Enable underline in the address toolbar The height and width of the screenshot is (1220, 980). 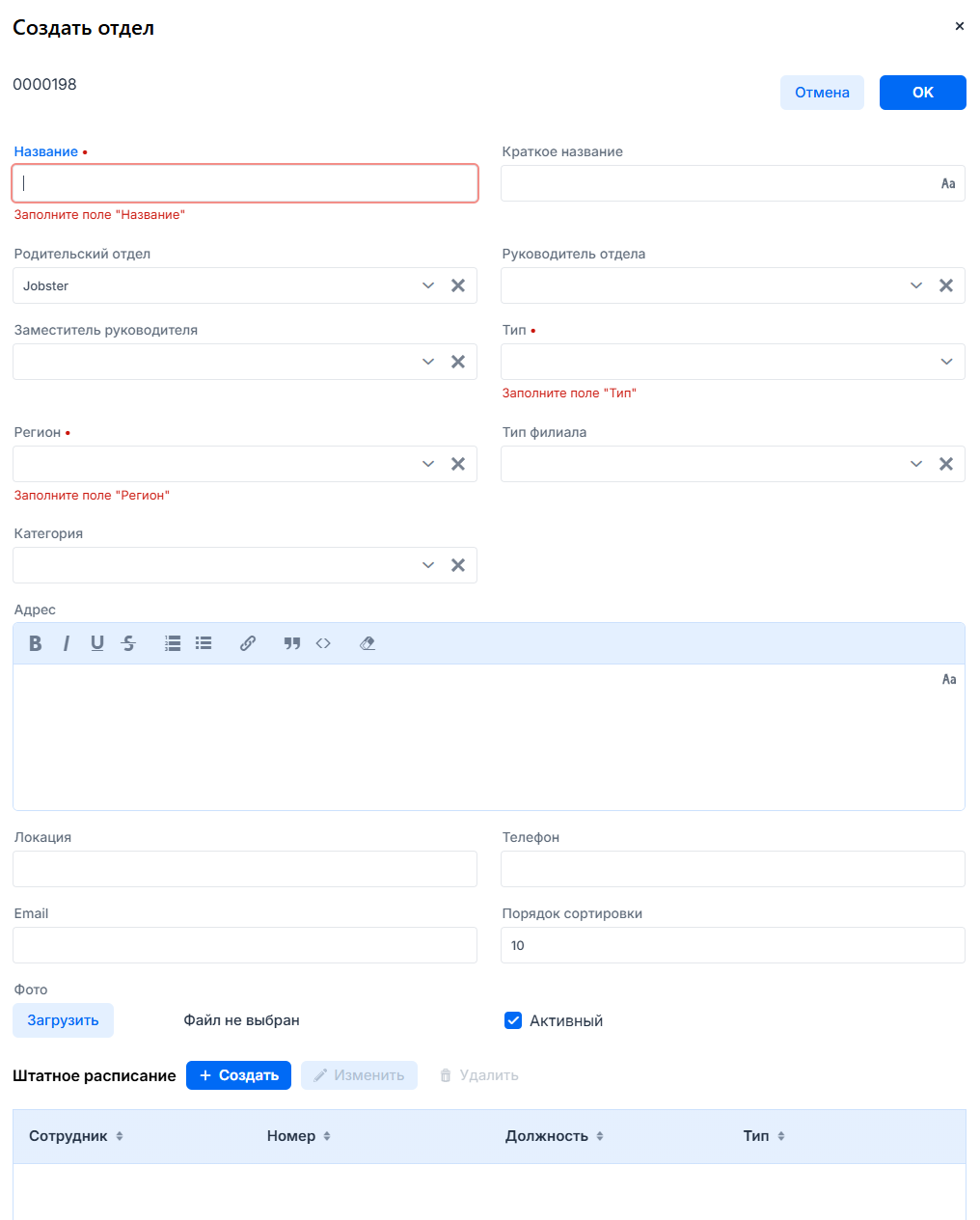point(97,643)
